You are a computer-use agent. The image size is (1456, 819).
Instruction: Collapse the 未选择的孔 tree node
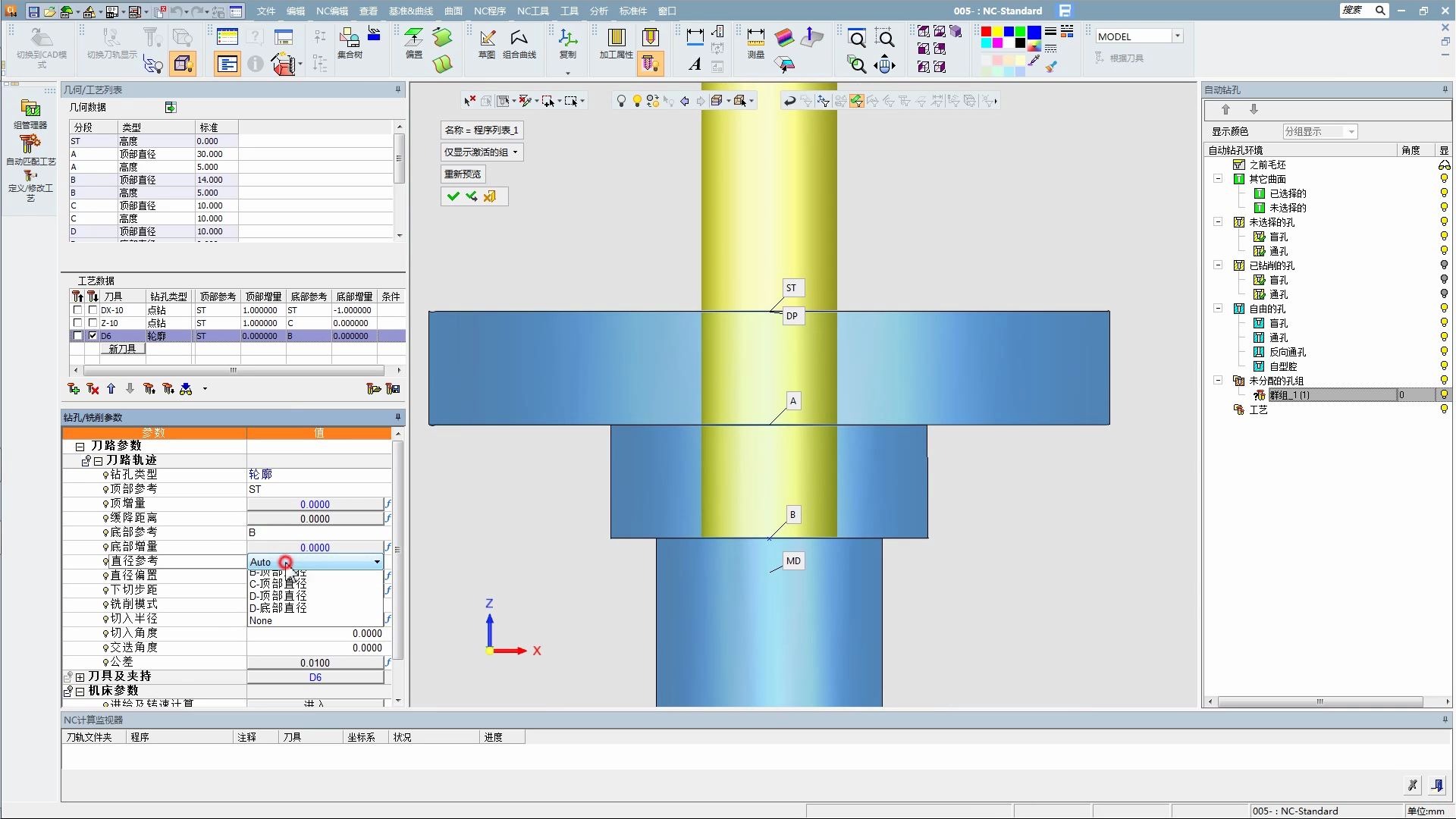(1218, 222)
